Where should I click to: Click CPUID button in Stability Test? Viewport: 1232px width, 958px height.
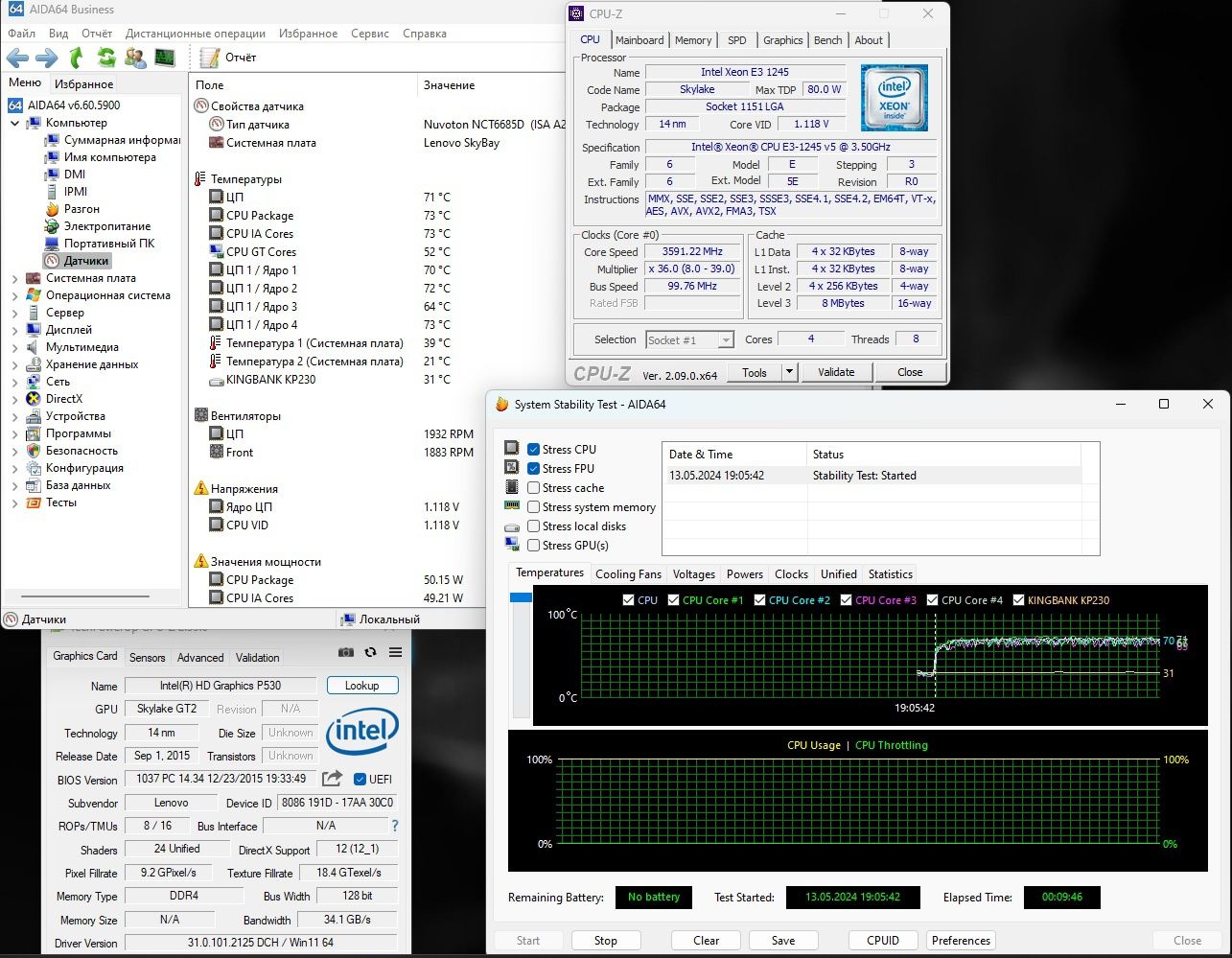tap(883, 940)
